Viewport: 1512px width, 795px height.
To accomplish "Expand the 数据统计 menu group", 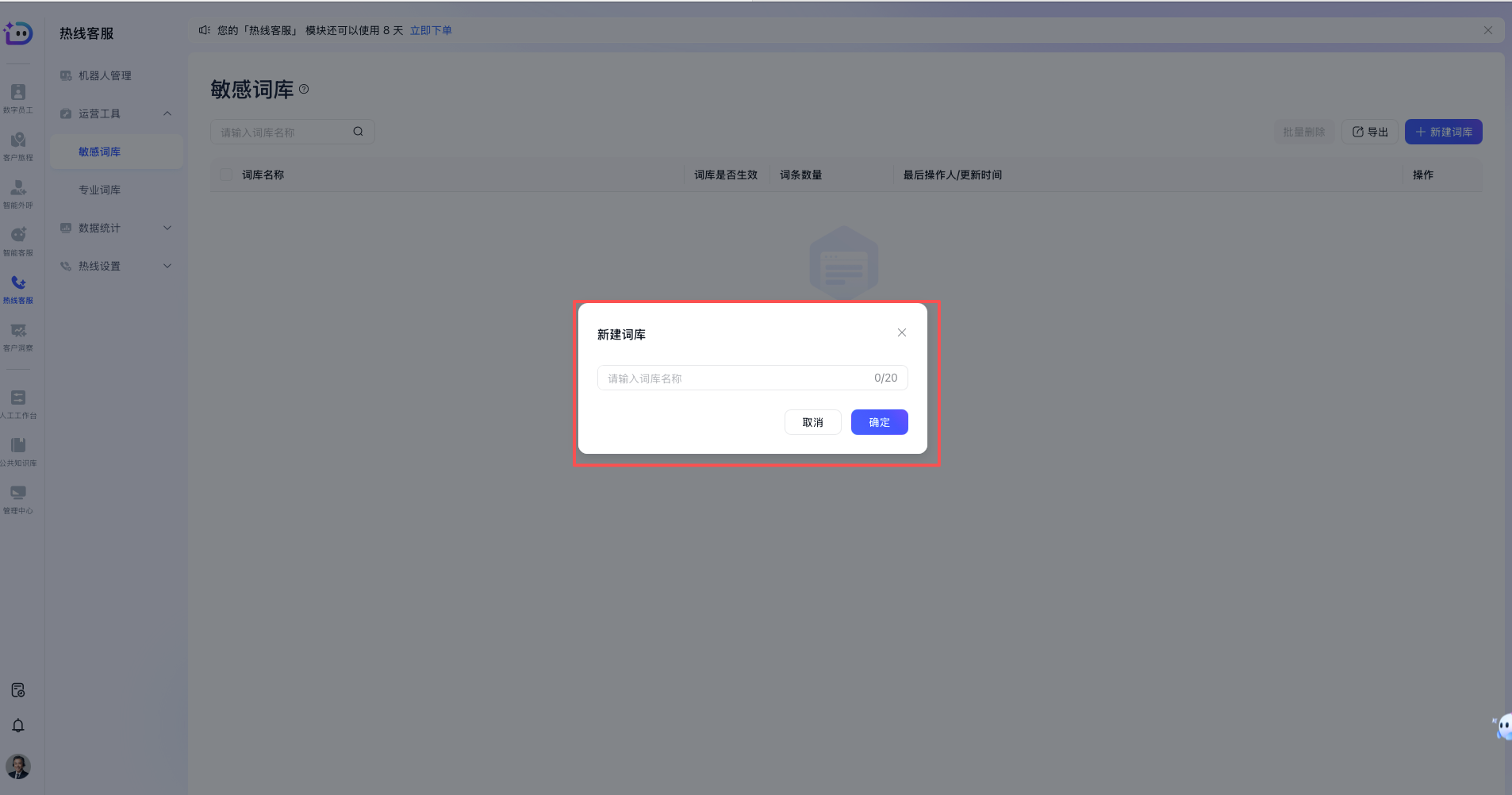I will tap(167, 228).
